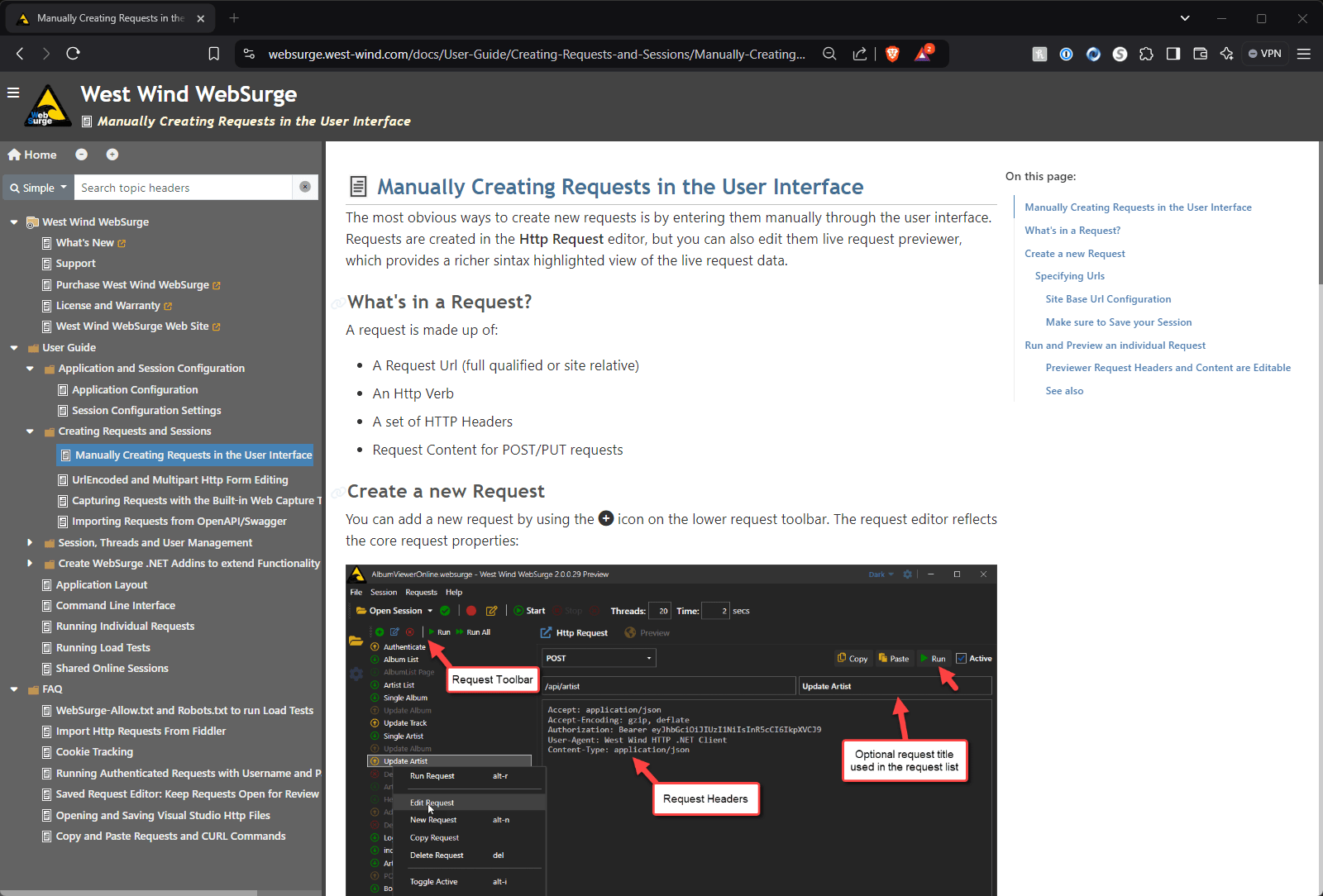The height and width of the screenshot is (896, 1323).
Task: Clear the topic search box
Action: coord(305,187)
